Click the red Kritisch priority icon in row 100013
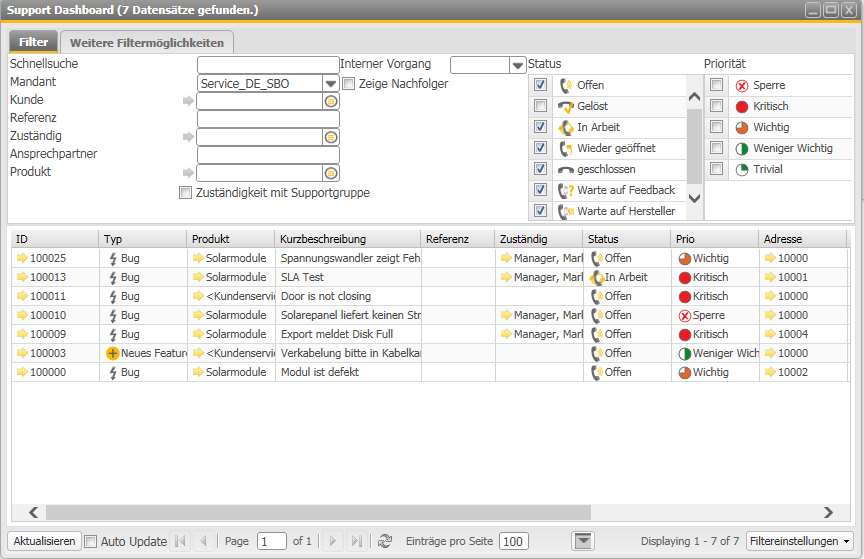 point(684,277)
